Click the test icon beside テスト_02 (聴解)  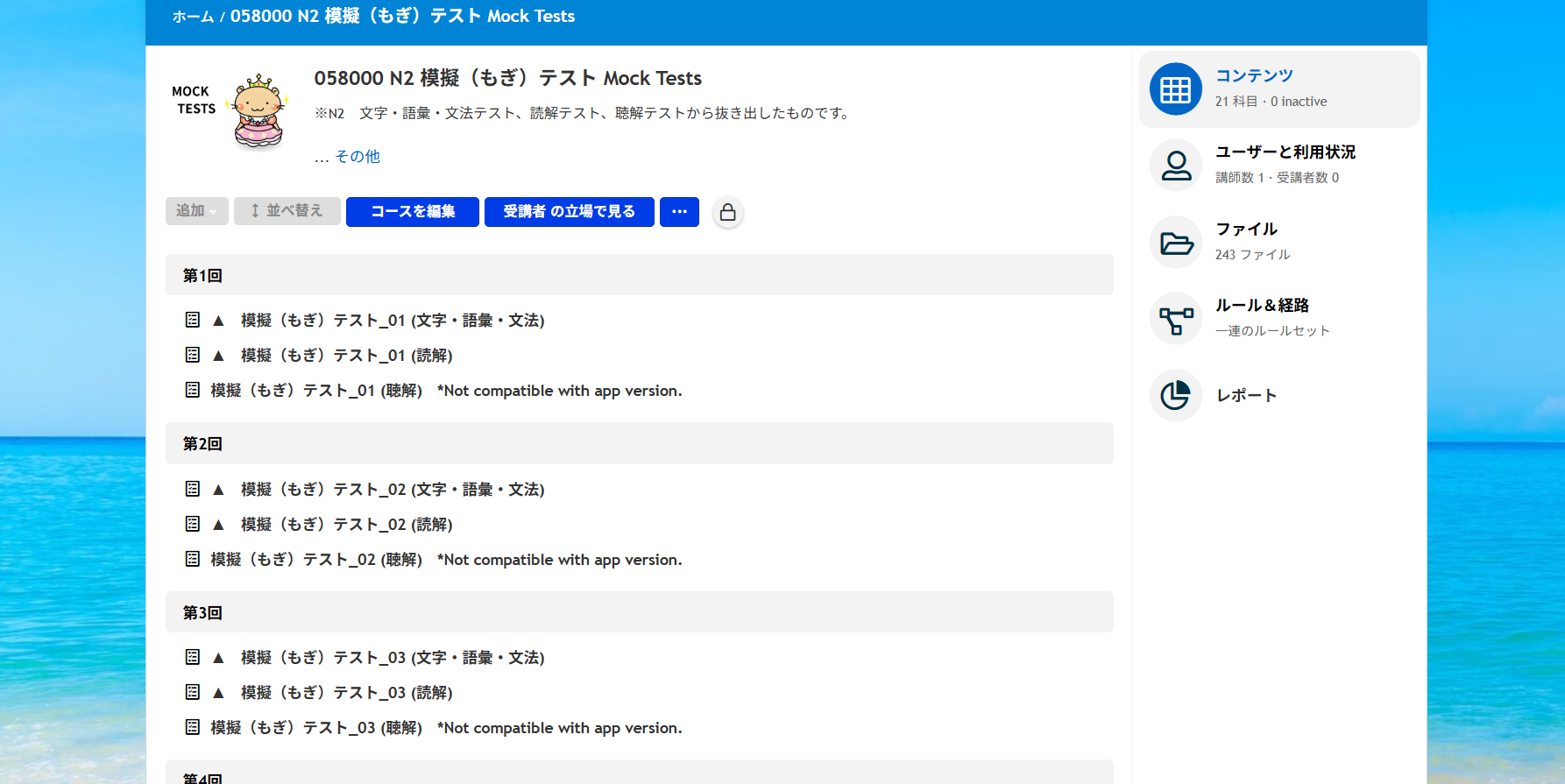pyautogui.click(x=193, y=559)
